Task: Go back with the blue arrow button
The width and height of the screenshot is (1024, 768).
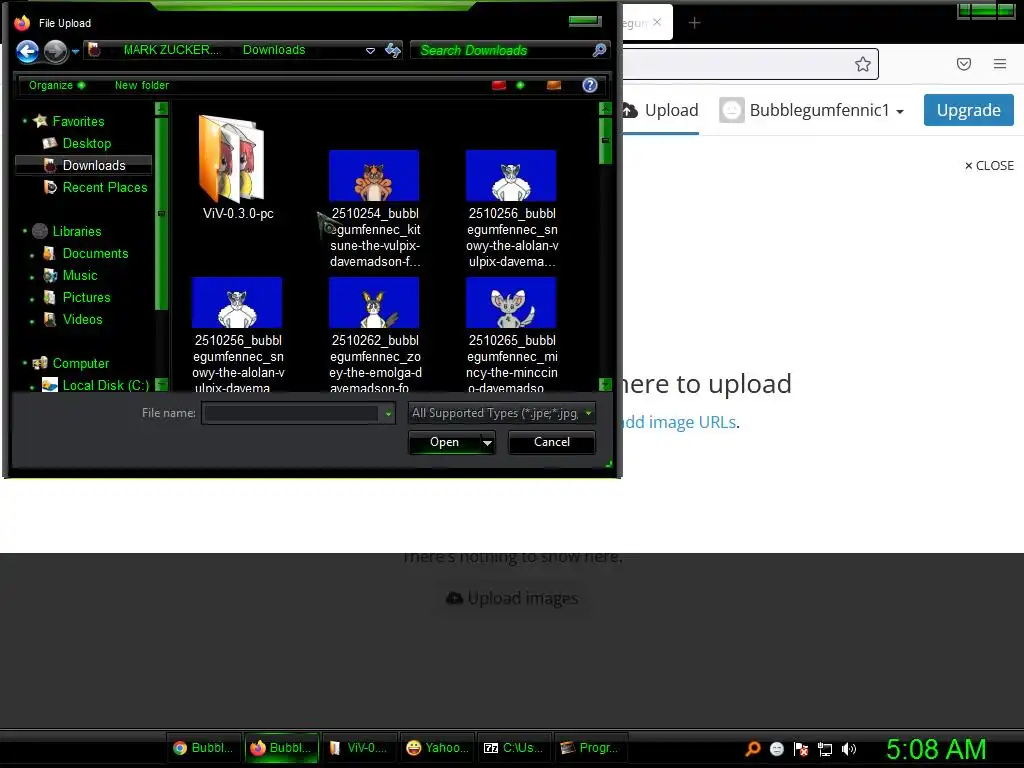Action: [27, 51]
